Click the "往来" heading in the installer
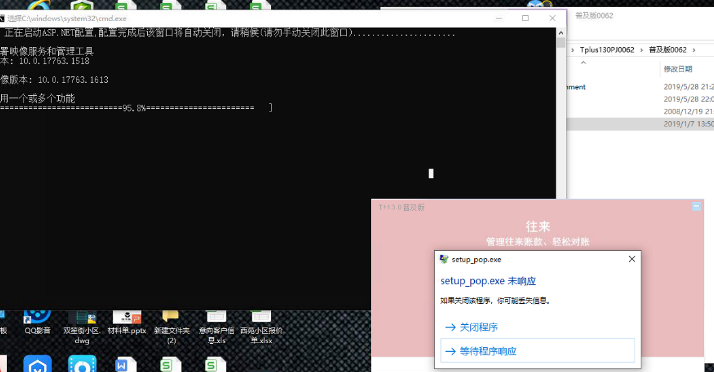714x372 pixels. pyautogui.click(x=538, y=226)
